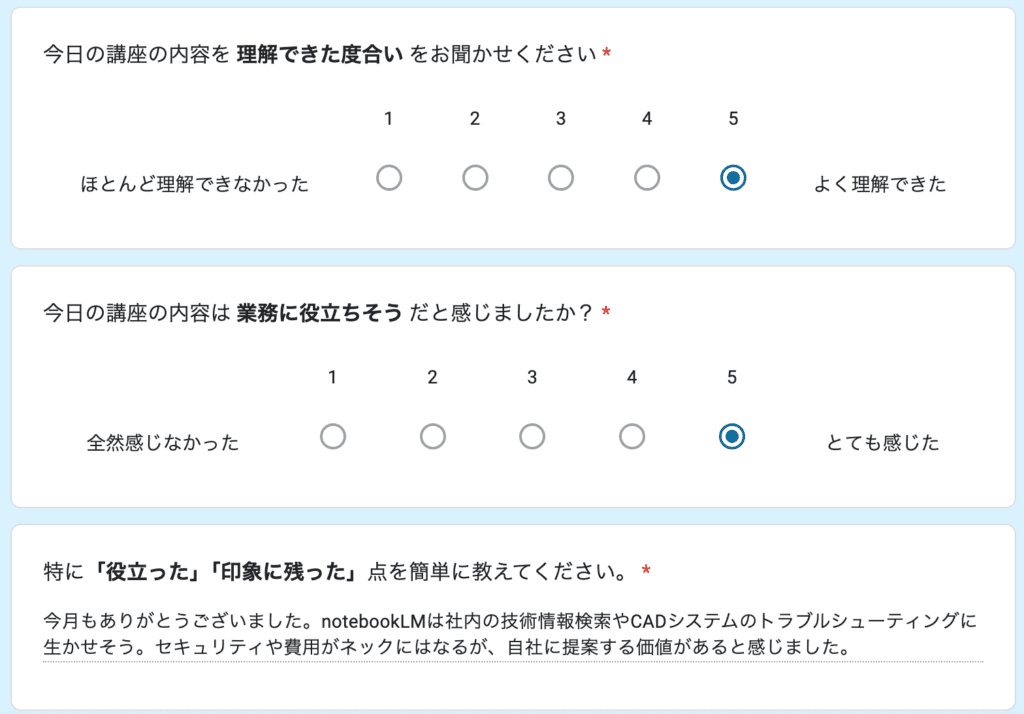This screenshot has width=1024, height=714.
Task: Select rating 1 for the usefulness question
Action: (333, 436)
